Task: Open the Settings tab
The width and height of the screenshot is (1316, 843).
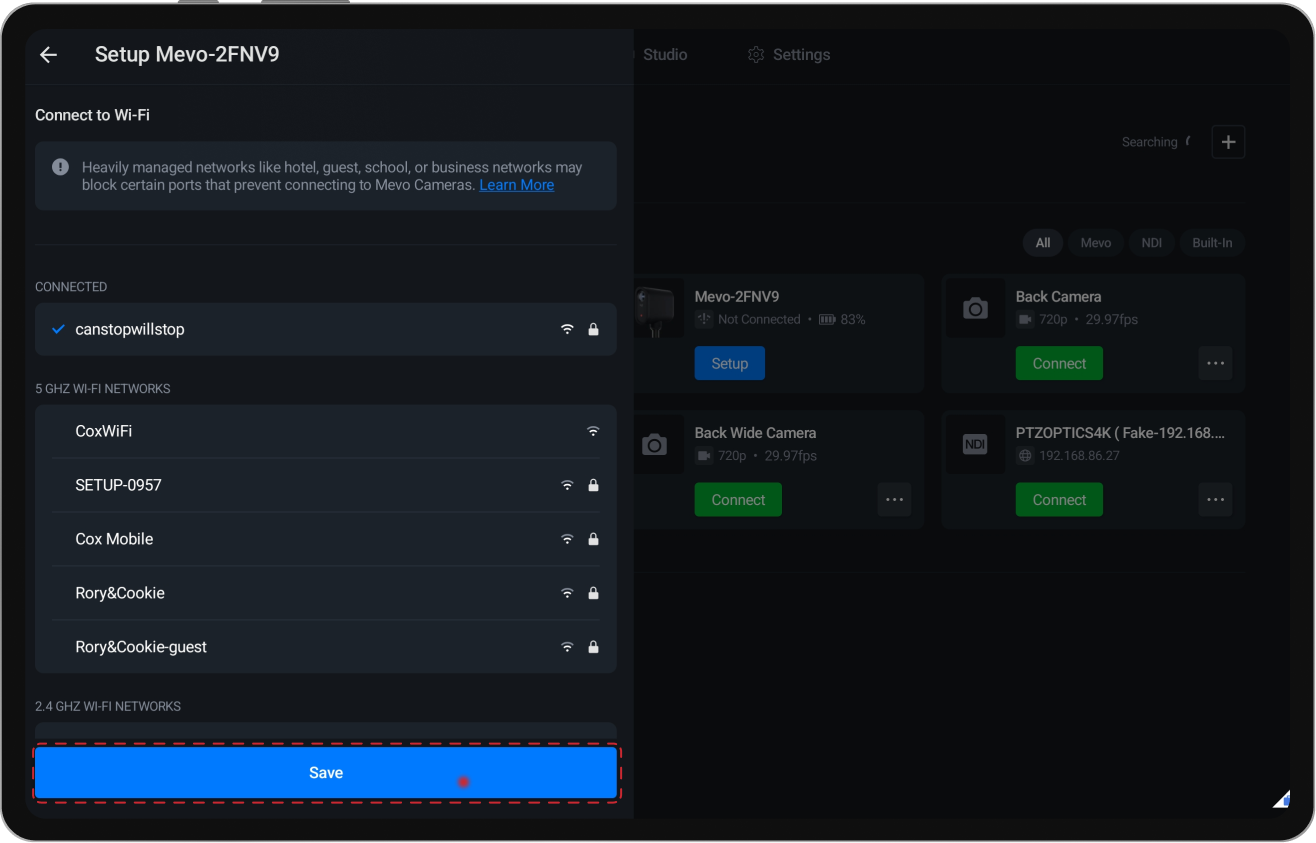Action: (790, 55)
